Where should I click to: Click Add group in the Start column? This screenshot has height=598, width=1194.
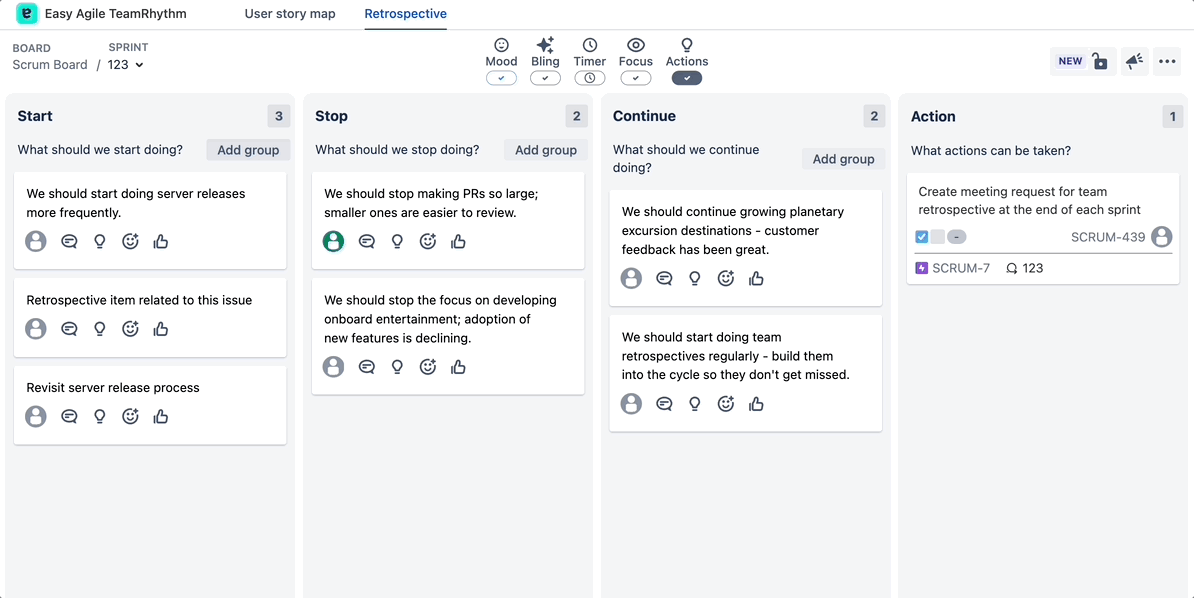(x=248, y=150)
